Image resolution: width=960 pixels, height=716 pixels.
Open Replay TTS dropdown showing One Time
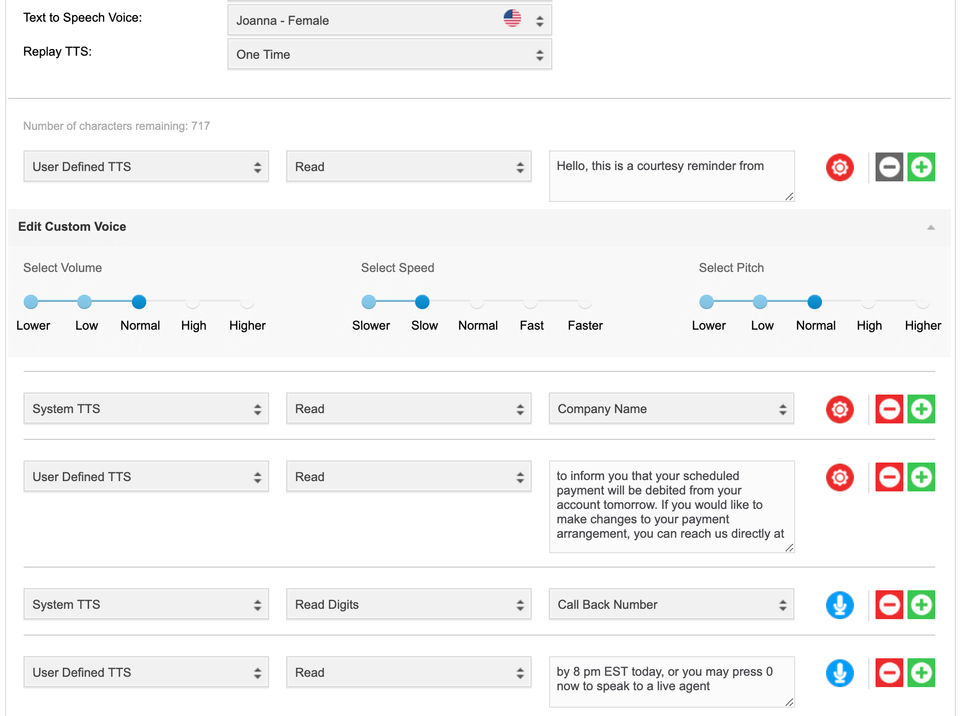(x=389, y=55)
